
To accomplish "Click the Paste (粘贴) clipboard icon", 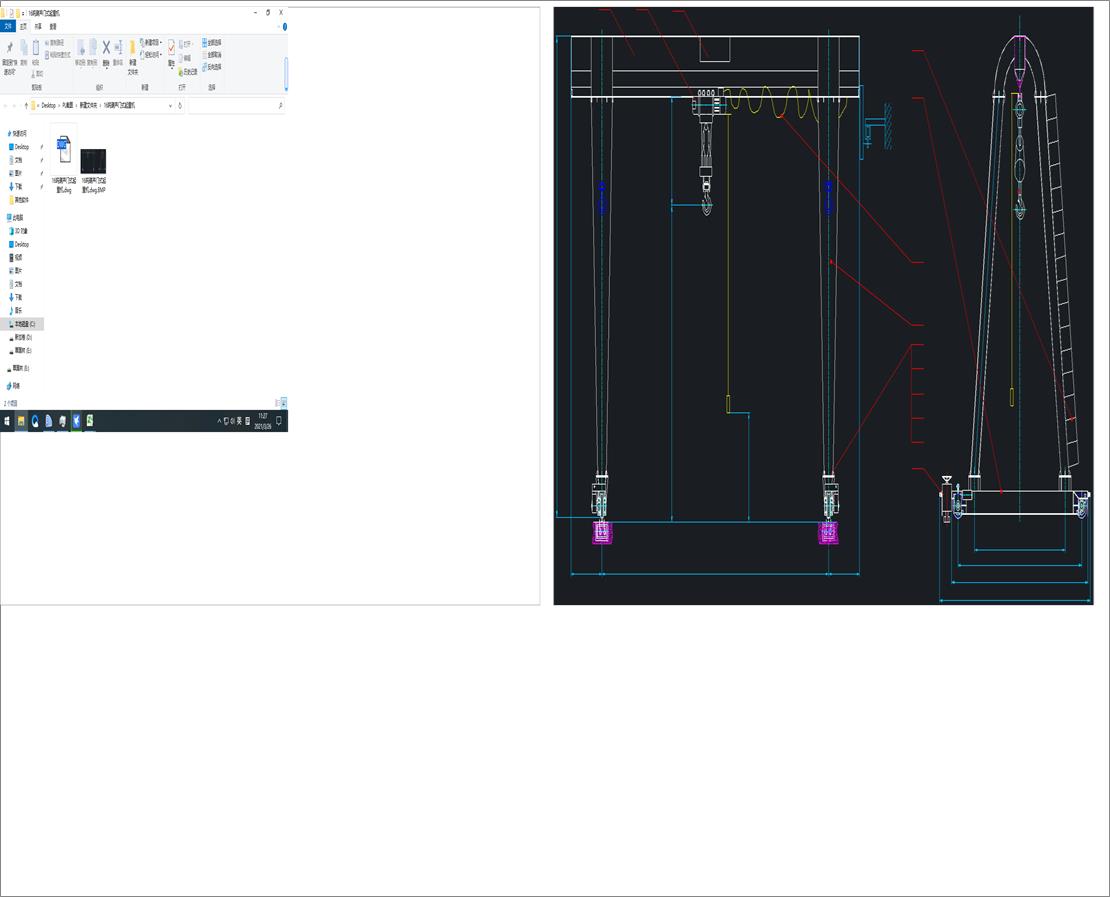I will tap(36, 47).
